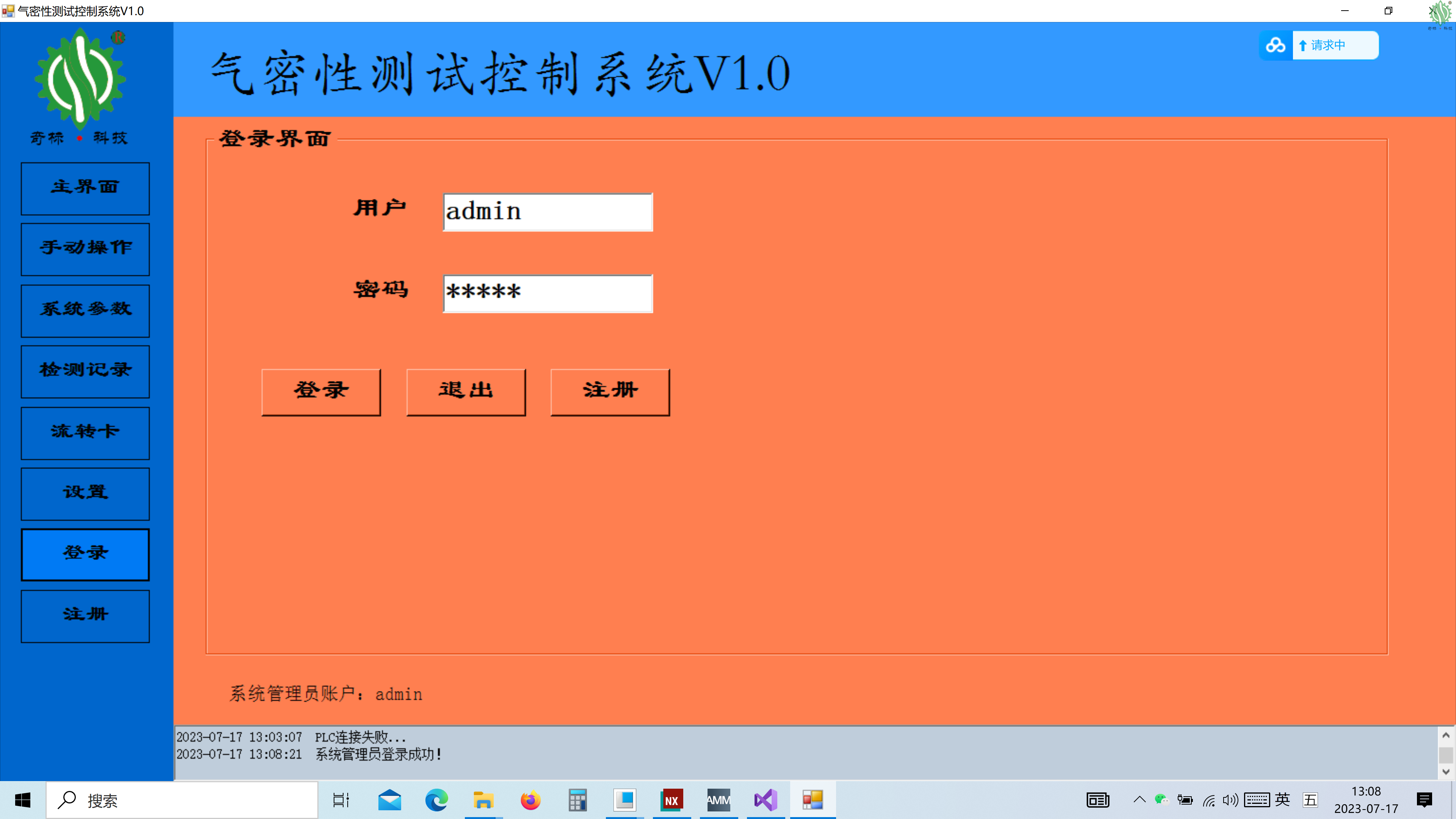Open Microsoft Edge from taskbar
The width and height of the screenshot is (1456, 819).
[x=436, y=800]
